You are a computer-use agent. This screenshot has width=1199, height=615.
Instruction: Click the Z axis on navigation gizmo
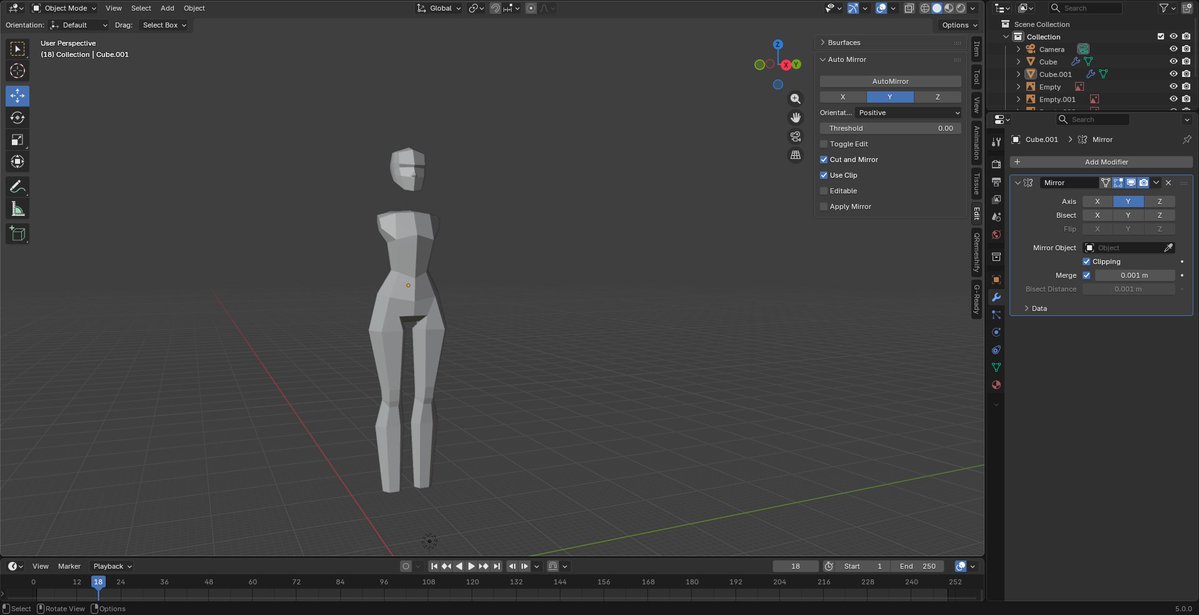coord(778,44)
